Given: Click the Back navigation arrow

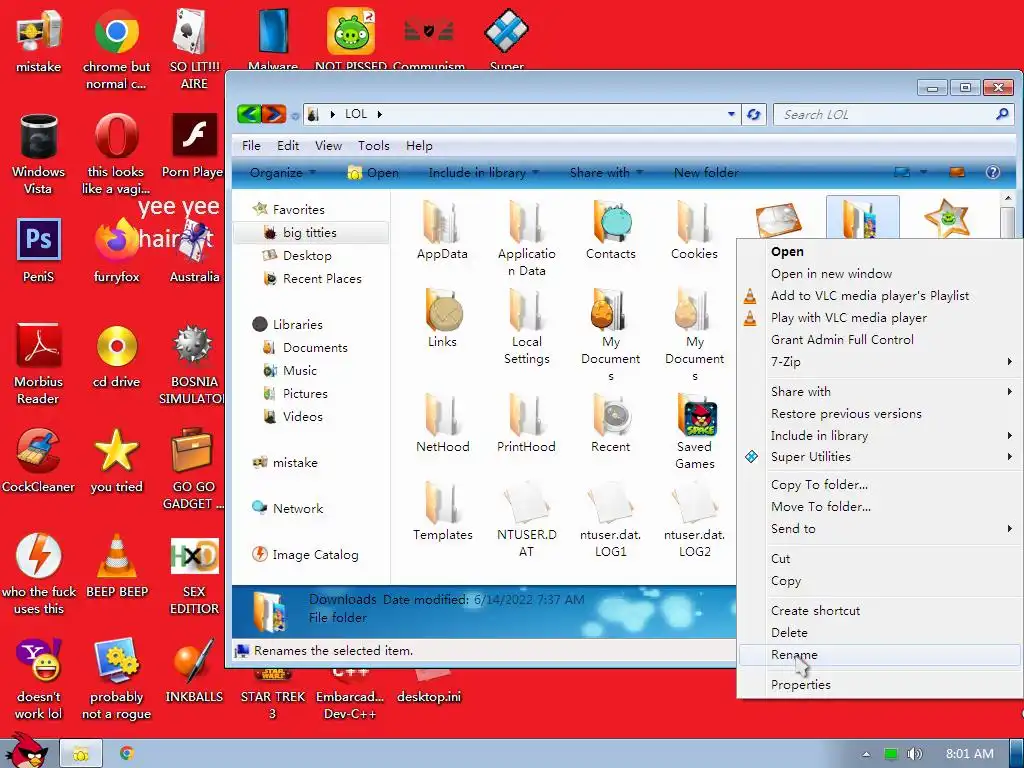Looking at the screenshot, I should click(x=249, y=114).
